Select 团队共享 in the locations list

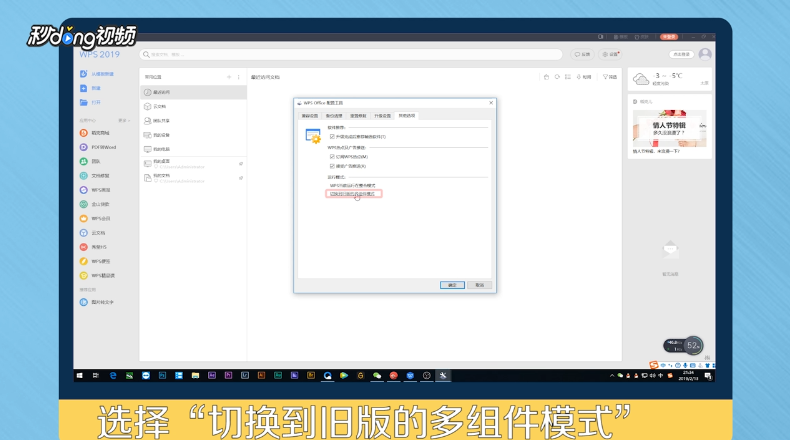(193, 121)
